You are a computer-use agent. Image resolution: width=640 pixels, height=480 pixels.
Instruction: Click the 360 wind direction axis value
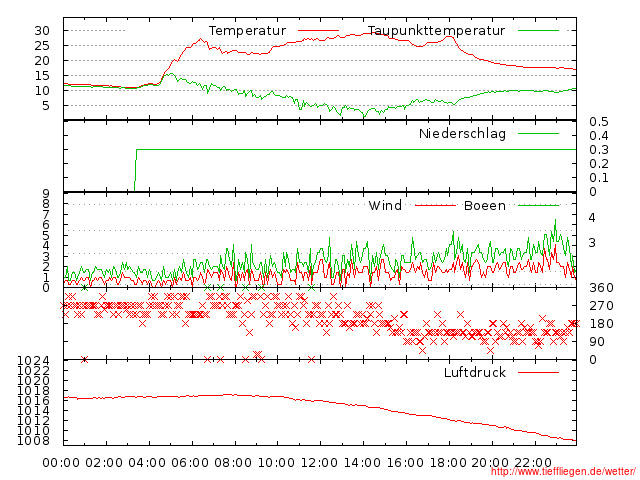(601, 288)
